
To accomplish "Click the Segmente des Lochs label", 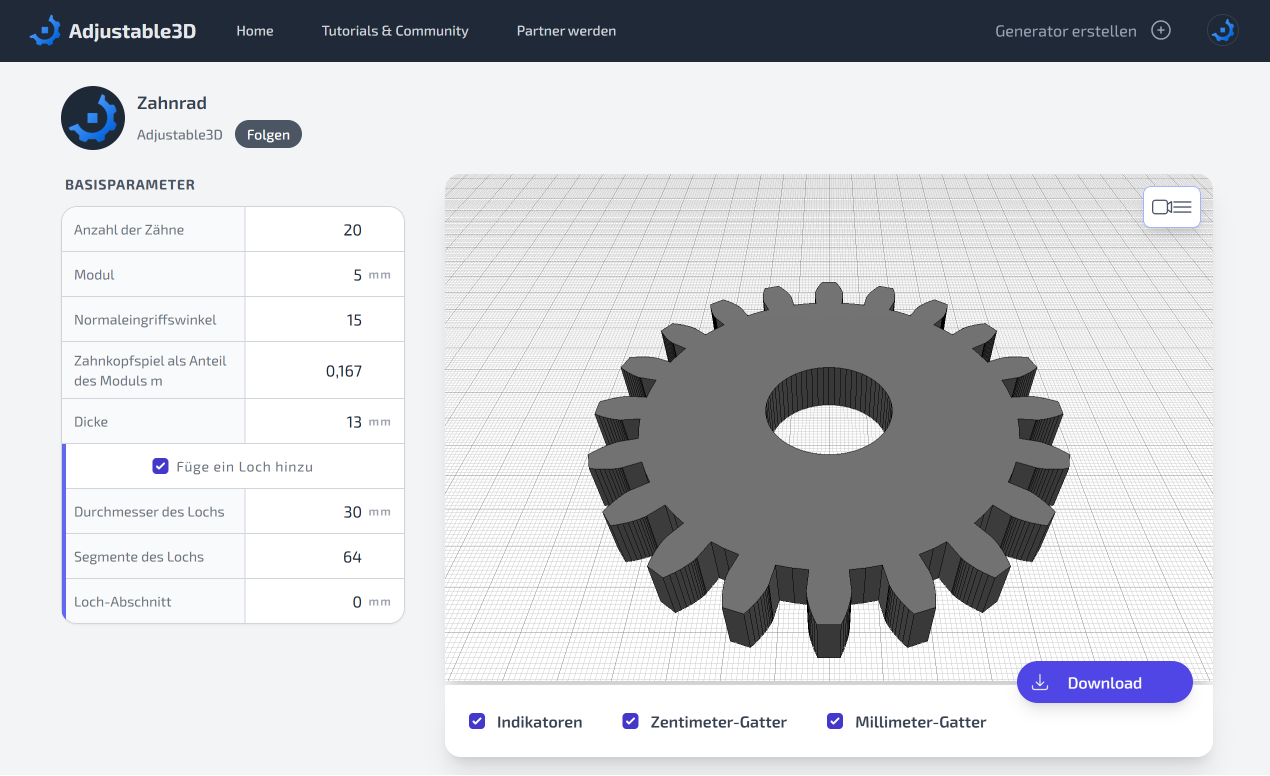I will pyautogui.click(x=139, y=556).
